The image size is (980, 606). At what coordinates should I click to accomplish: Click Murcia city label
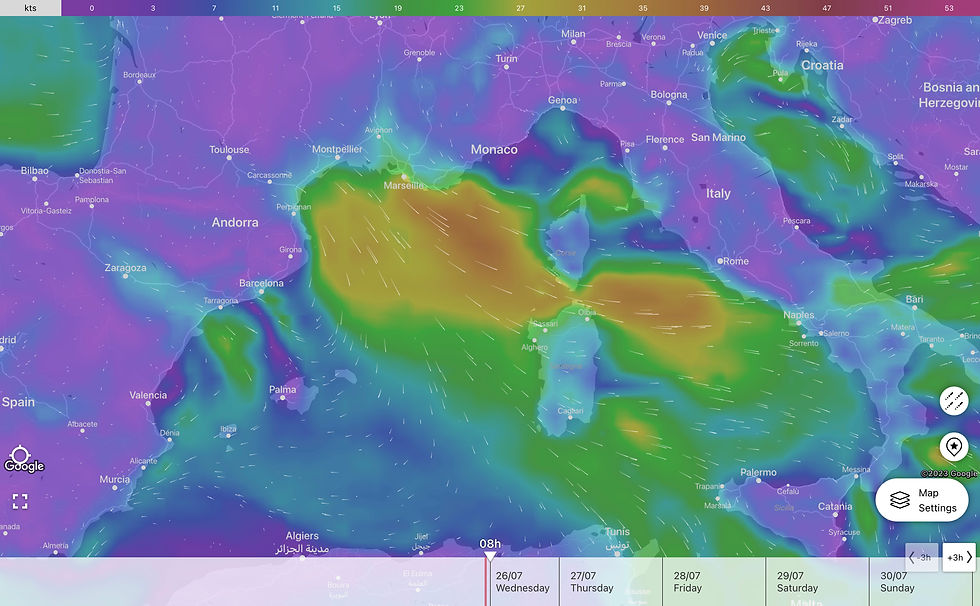(x=114, y=479)
